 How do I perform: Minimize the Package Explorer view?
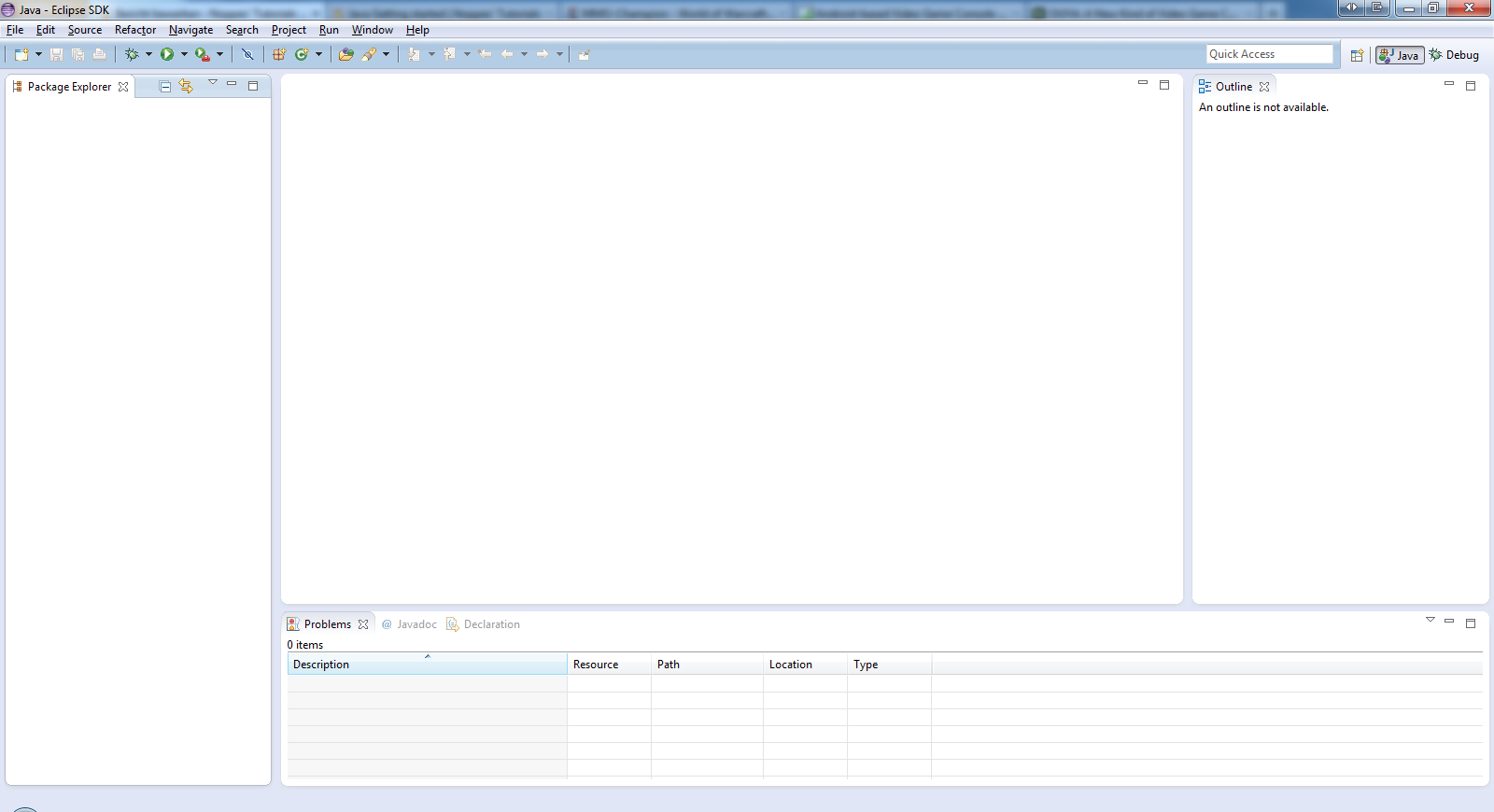(232, 84)
